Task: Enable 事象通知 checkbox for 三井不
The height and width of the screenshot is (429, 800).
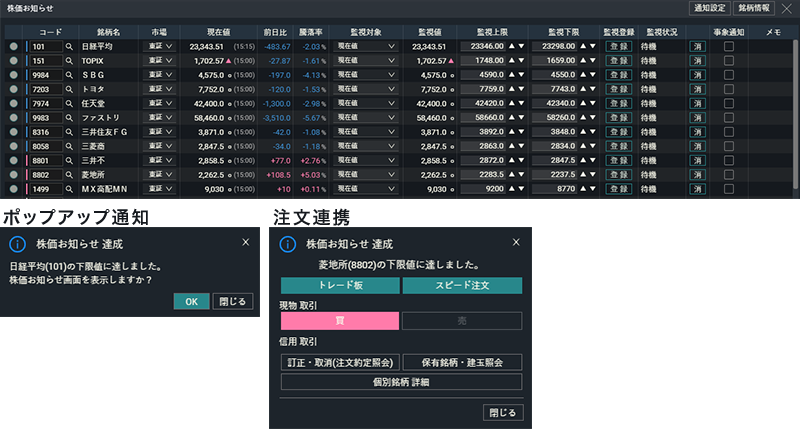Action: click(x=729, y=161)
